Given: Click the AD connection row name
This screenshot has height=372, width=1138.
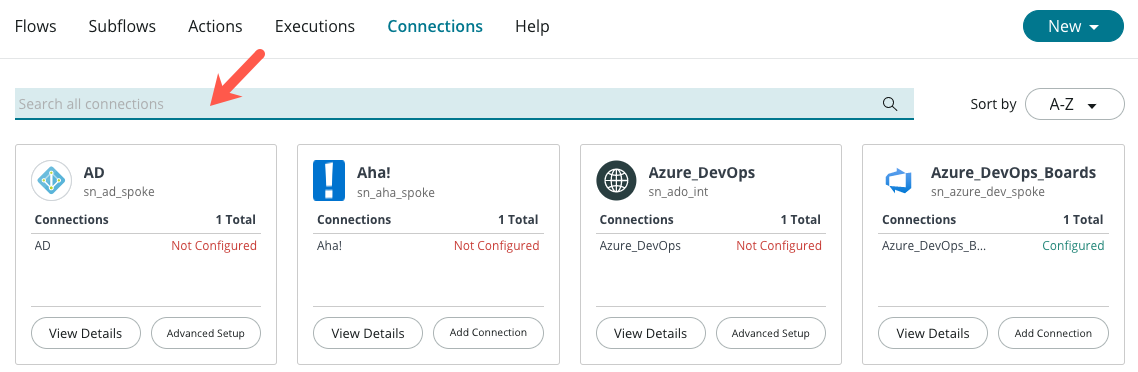Looking at the screenshot, I should tap(42, 246).
